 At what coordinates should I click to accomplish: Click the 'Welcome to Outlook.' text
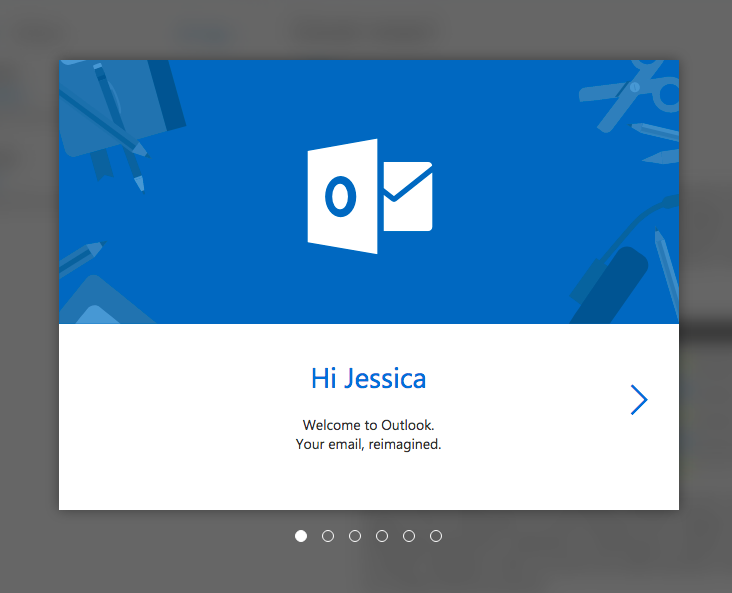pos(368,425)
